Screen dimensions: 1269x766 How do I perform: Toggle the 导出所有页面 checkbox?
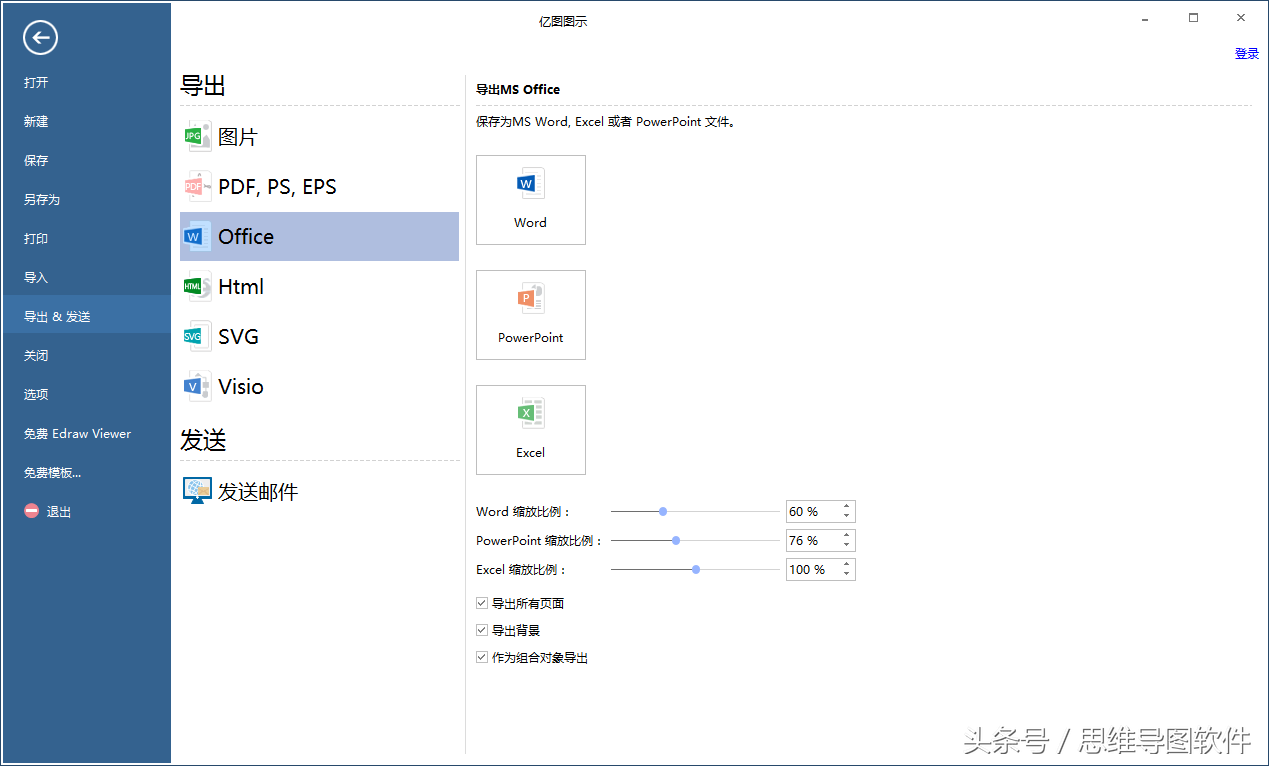click(482, 604)
